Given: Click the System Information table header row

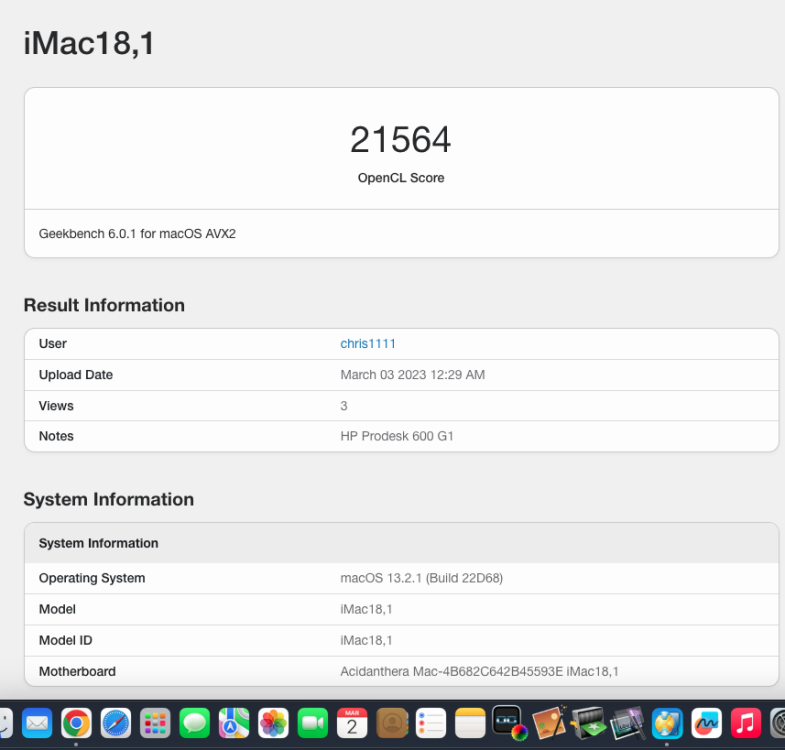Looking at the screenshot, I should [x=402, y=543].
